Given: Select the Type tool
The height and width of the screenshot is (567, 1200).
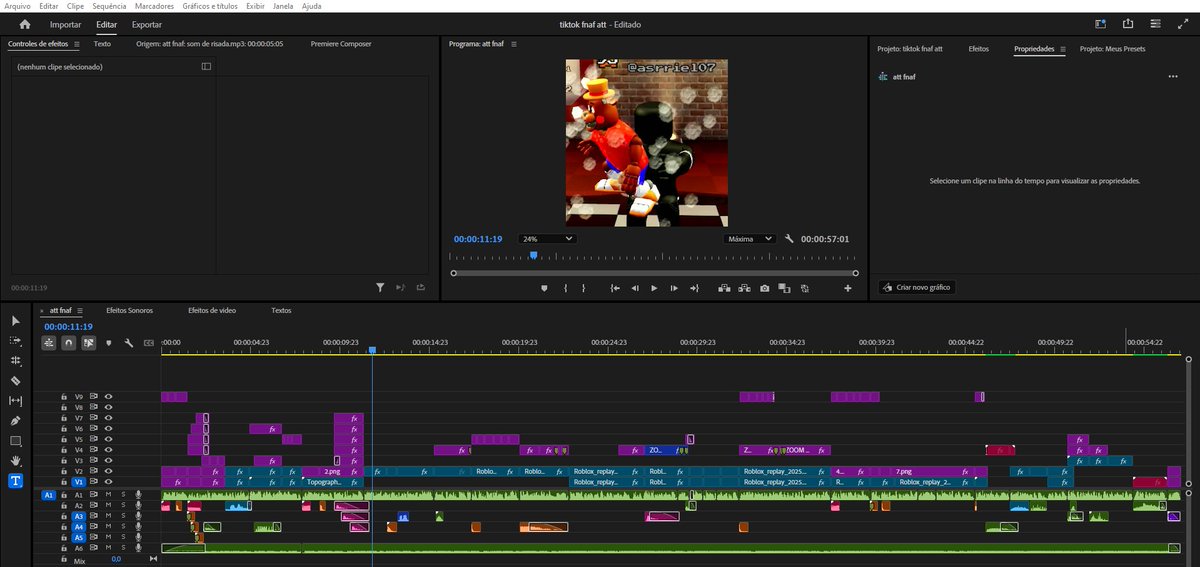Looking at the screenshot, I should click(x=16, y=480).
